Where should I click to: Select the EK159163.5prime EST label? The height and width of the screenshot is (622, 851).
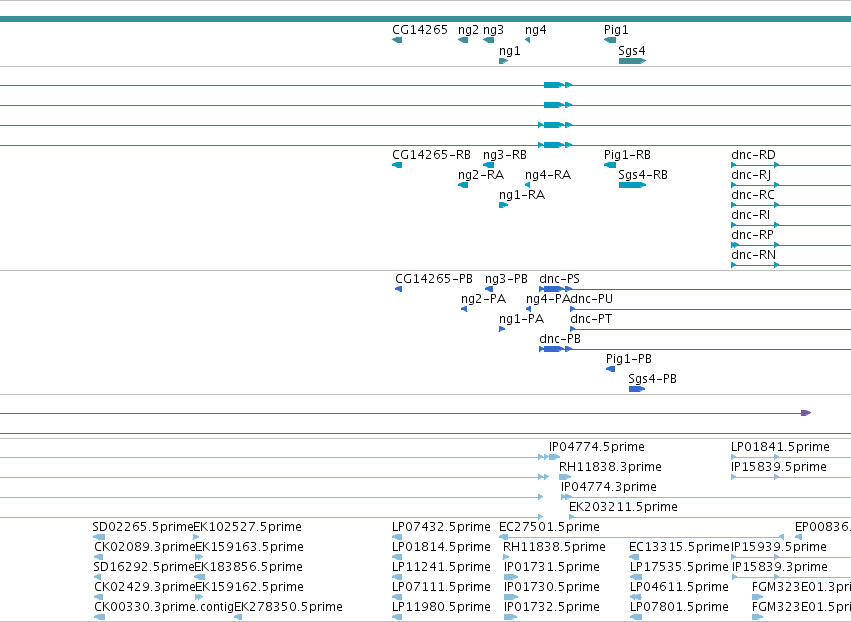(249, 547)
